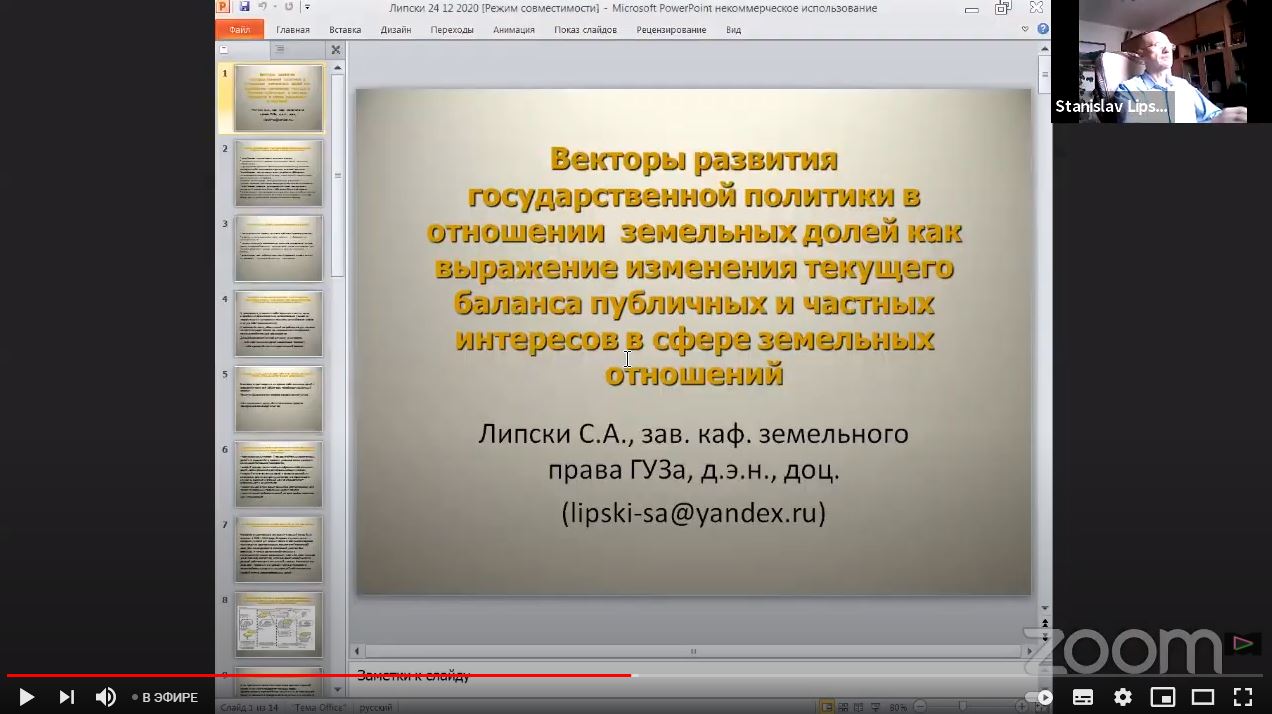
Task: Open PowerPoint Help question mark icon
Action: (1043, 30)
